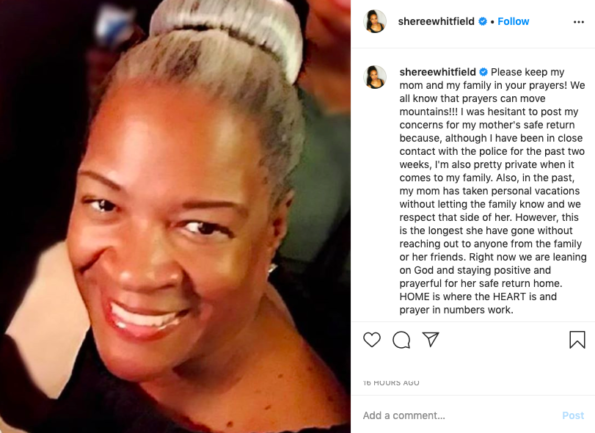Open the 16 hours ago timestamp
This screenshot has height=433, width=595.
point(391,383)
